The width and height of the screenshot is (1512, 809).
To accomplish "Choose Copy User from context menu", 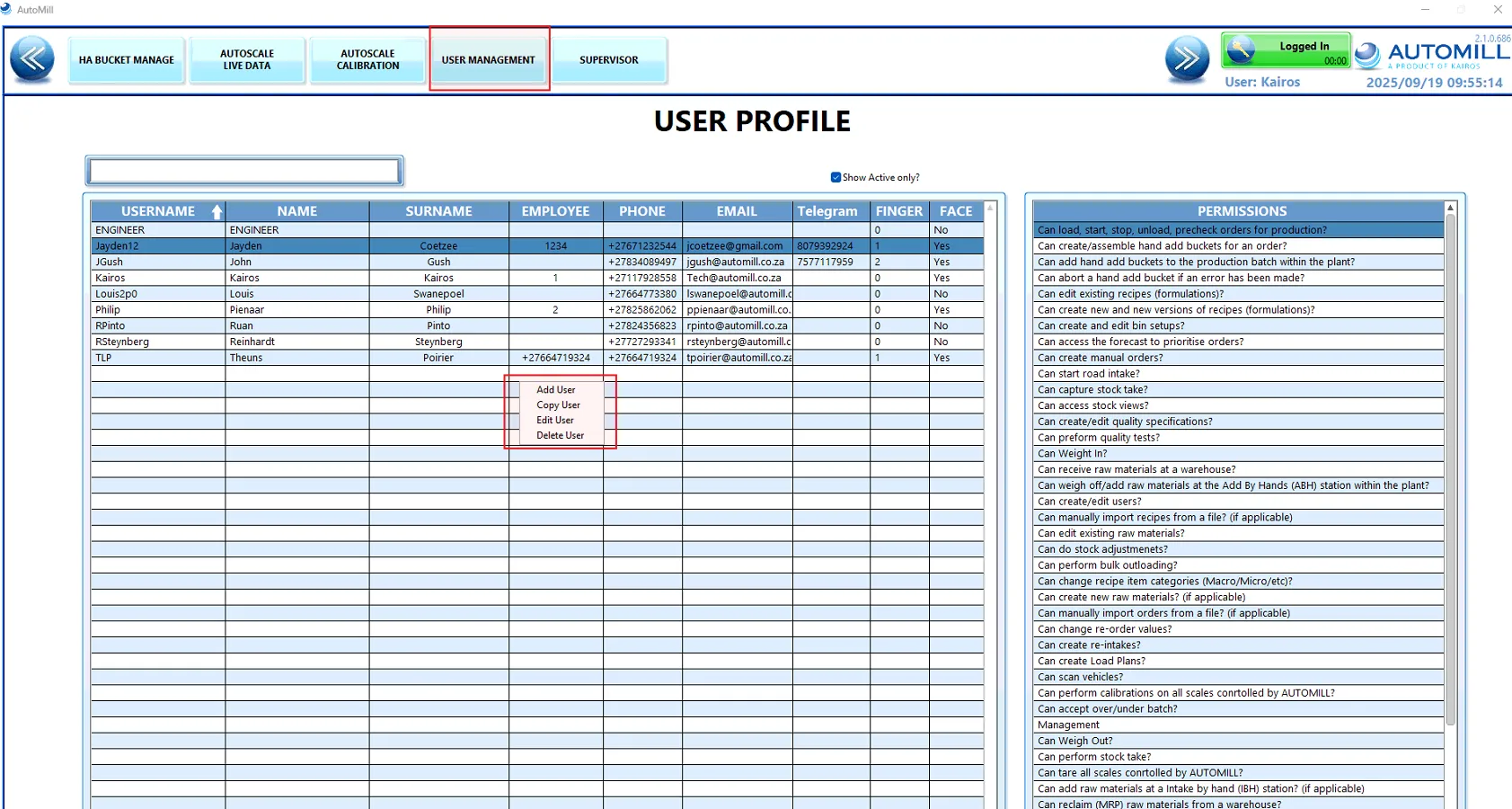I will [x=558, y=405].
